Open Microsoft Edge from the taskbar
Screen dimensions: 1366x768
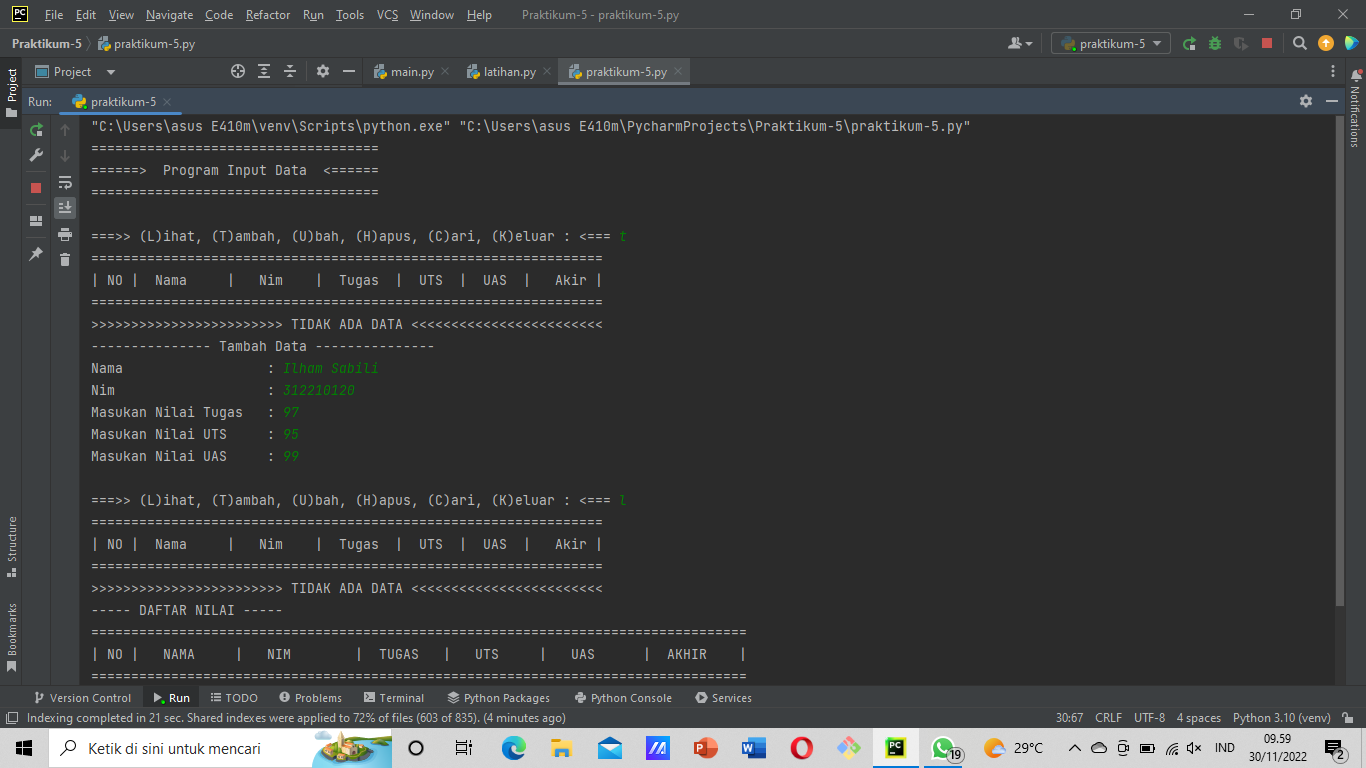click(513, 748)
